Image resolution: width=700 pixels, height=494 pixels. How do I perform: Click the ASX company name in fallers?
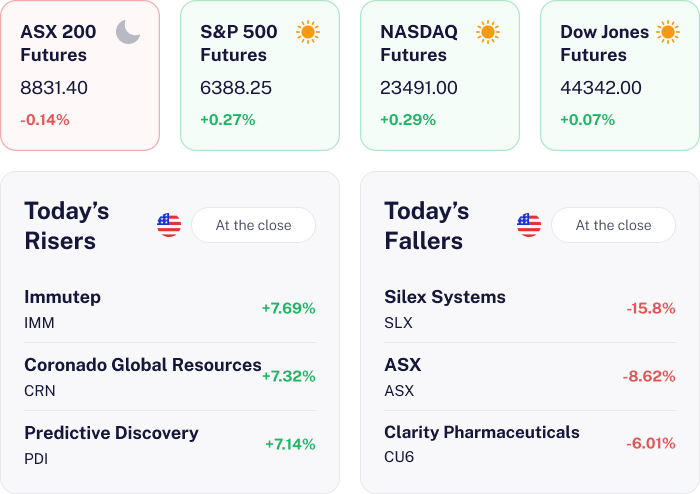[403, 365]
